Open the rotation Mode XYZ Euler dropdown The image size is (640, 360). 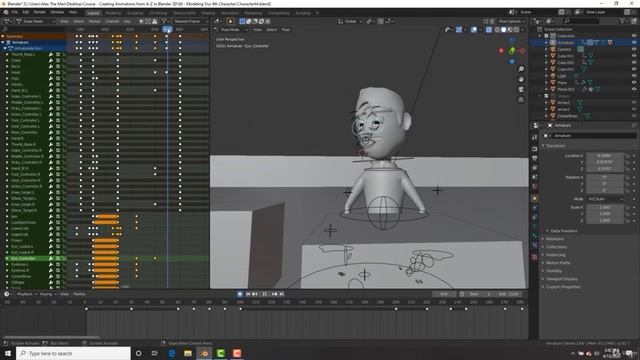pos(604,199)
